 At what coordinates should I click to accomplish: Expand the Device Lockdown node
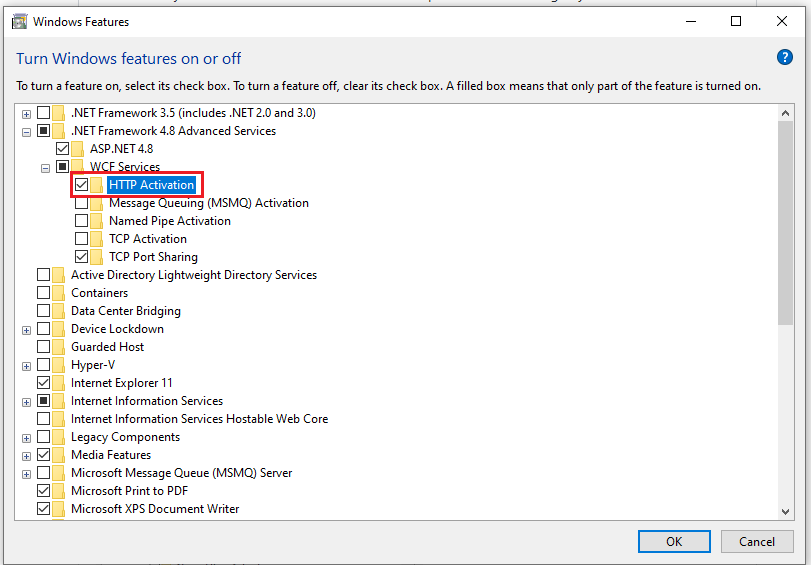click(x=26, y=331)
